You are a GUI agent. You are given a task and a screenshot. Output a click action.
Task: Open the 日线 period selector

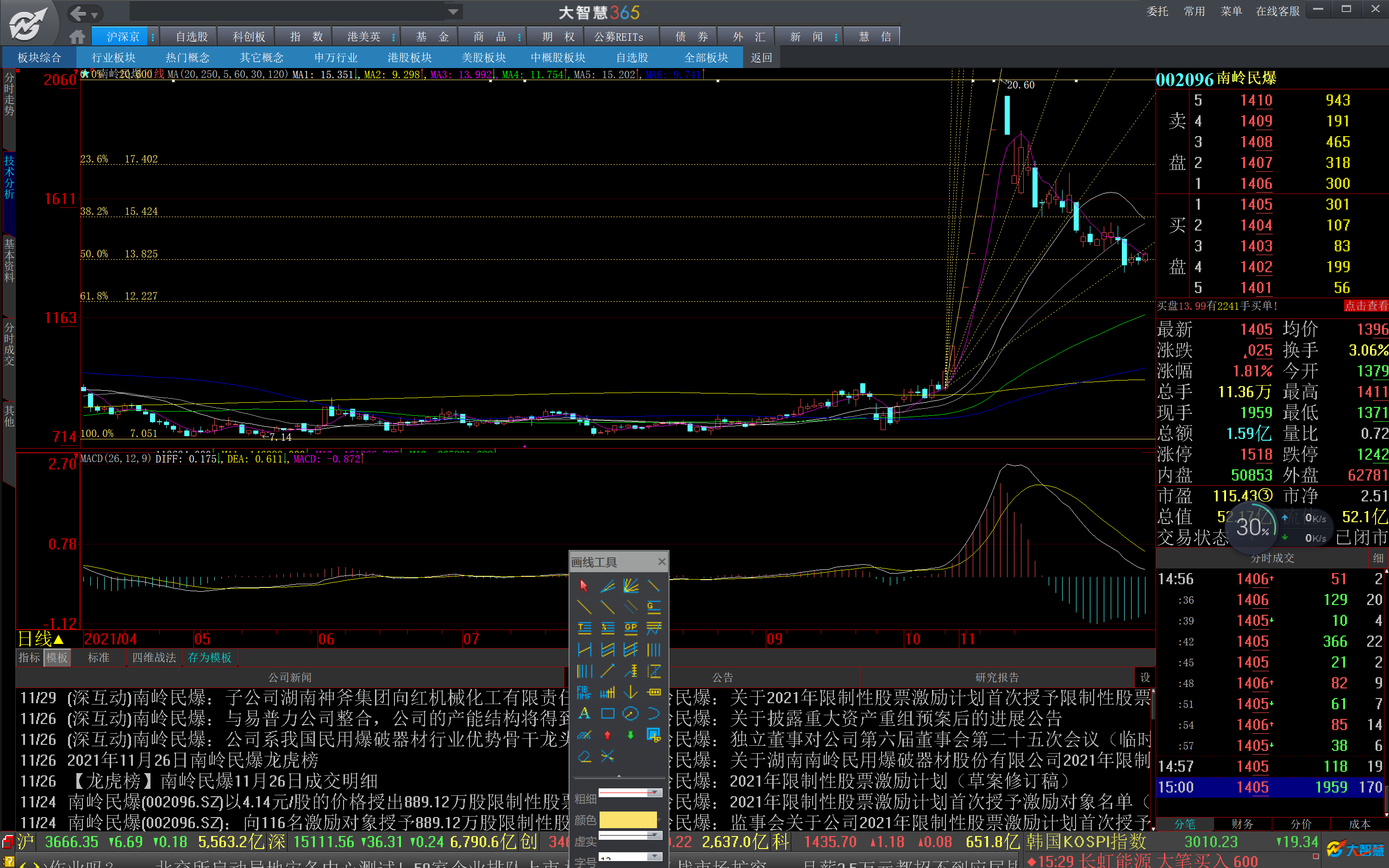[40, 638]
